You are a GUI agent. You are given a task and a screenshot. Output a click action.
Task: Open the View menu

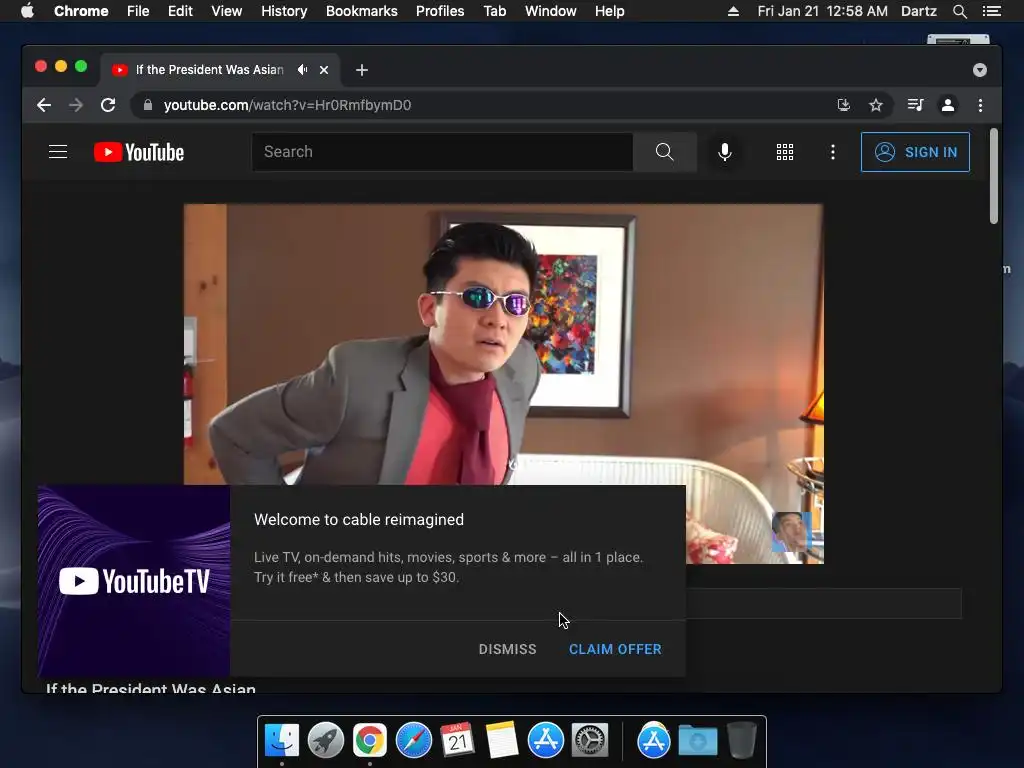[x=227, y=11]
